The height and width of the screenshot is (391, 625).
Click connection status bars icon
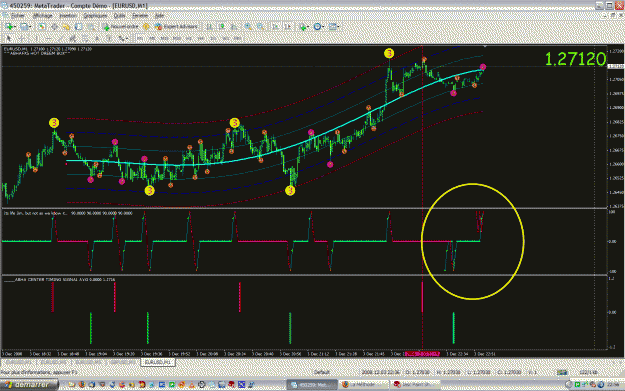coord(562,373)
